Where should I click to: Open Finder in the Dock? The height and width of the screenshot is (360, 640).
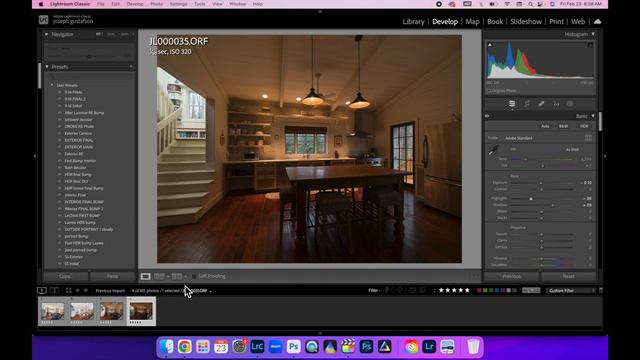coord(167,347)
